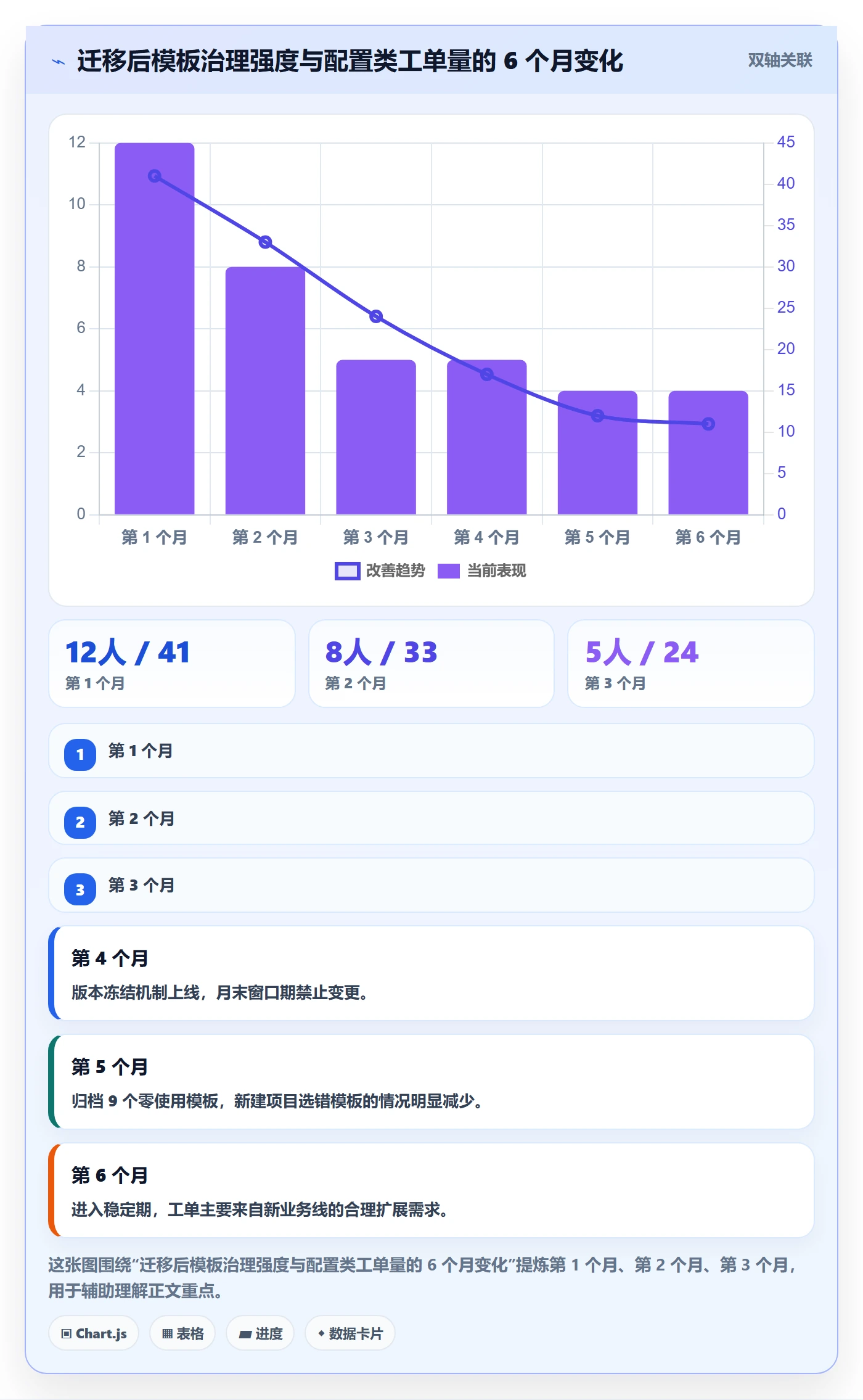Click the grid icon in 表格 chip
This screenshot has height=1400, width=863.
pos(167,1334)
